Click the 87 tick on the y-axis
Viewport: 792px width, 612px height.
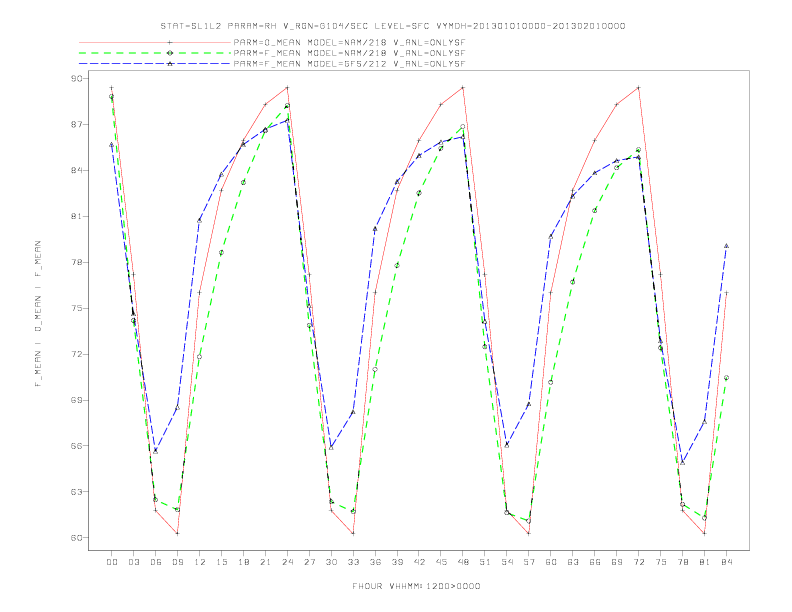(x=77, y=124)
